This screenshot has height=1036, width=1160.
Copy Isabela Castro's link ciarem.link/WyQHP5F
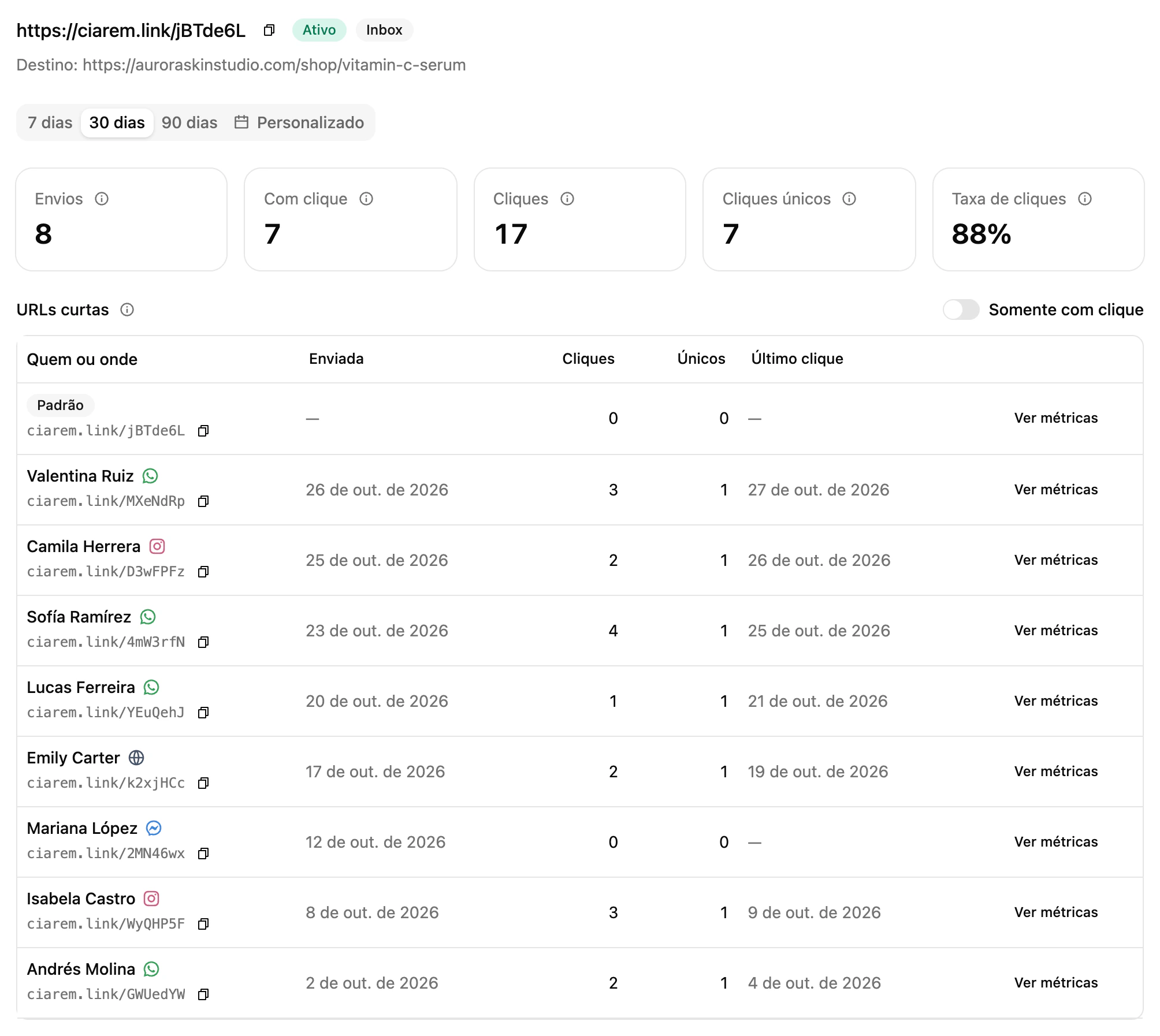pos(203,924)
